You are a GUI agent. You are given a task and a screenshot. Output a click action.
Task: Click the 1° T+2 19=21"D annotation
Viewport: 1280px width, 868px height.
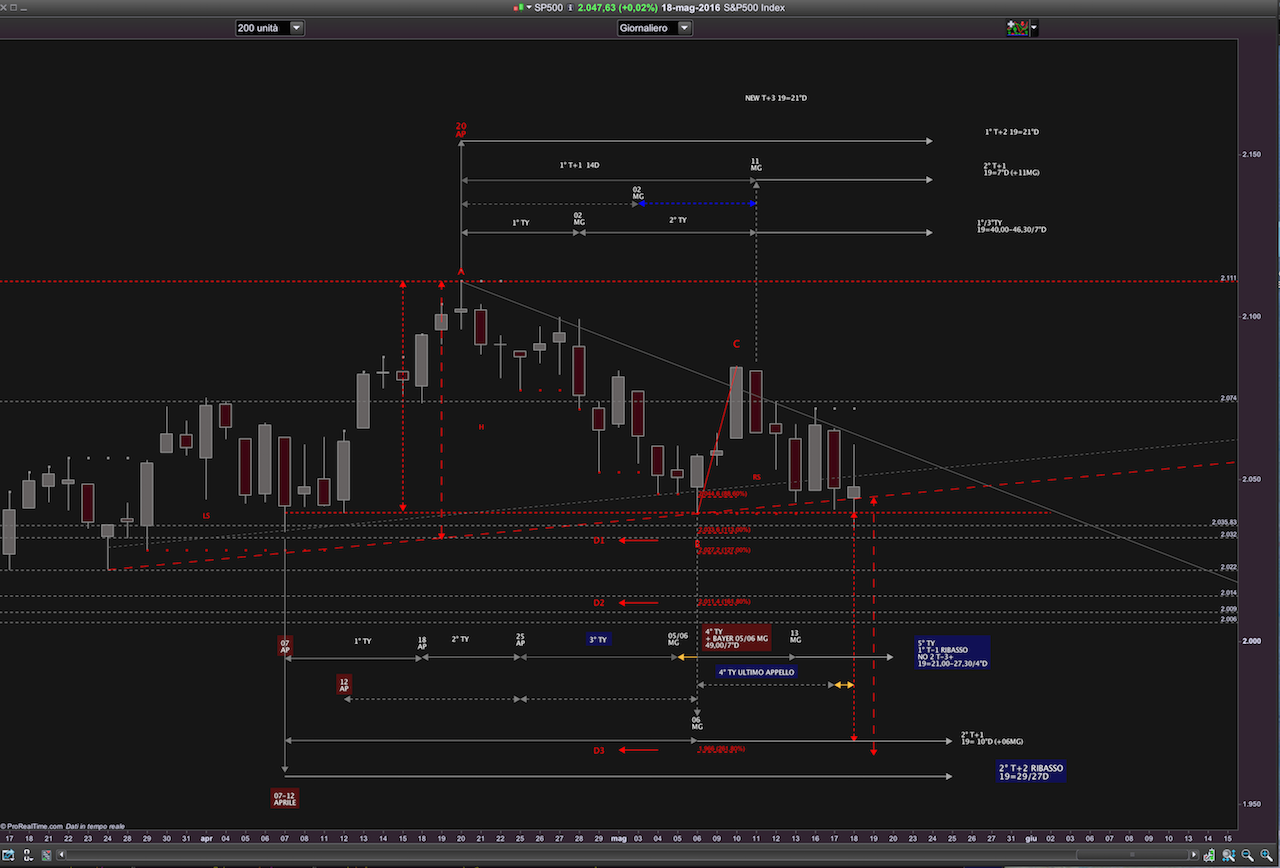pos(1011,132)
